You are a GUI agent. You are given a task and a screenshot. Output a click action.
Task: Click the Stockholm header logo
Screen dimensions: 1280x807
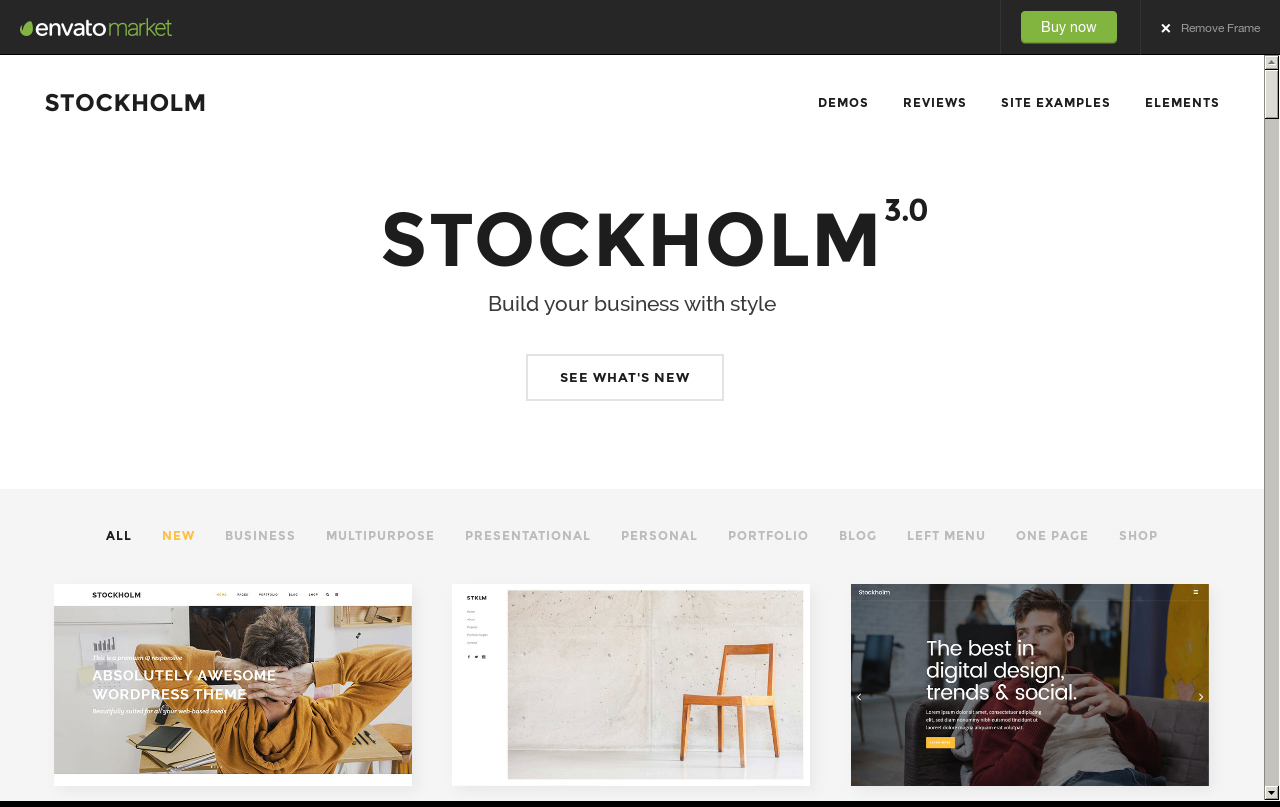point(125,103)
